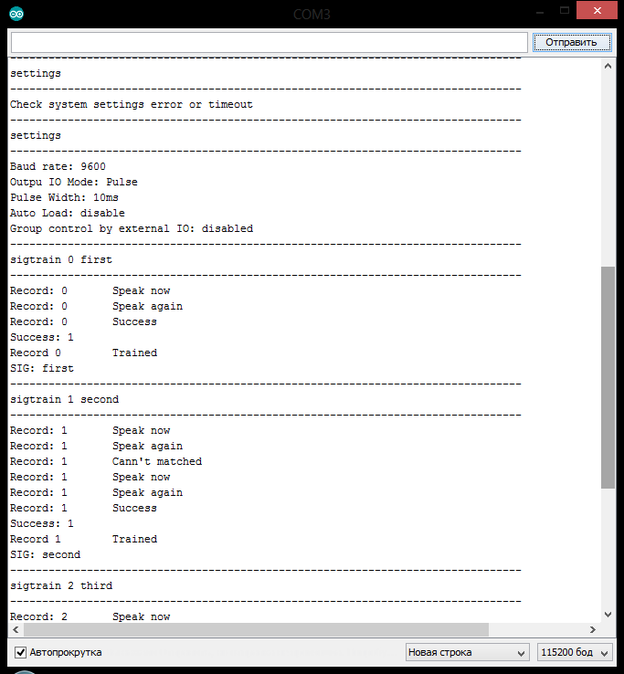Open the Новая строка line ending dropdown
624x674 pixels.
pyautogui.click(x=467, y=653)
